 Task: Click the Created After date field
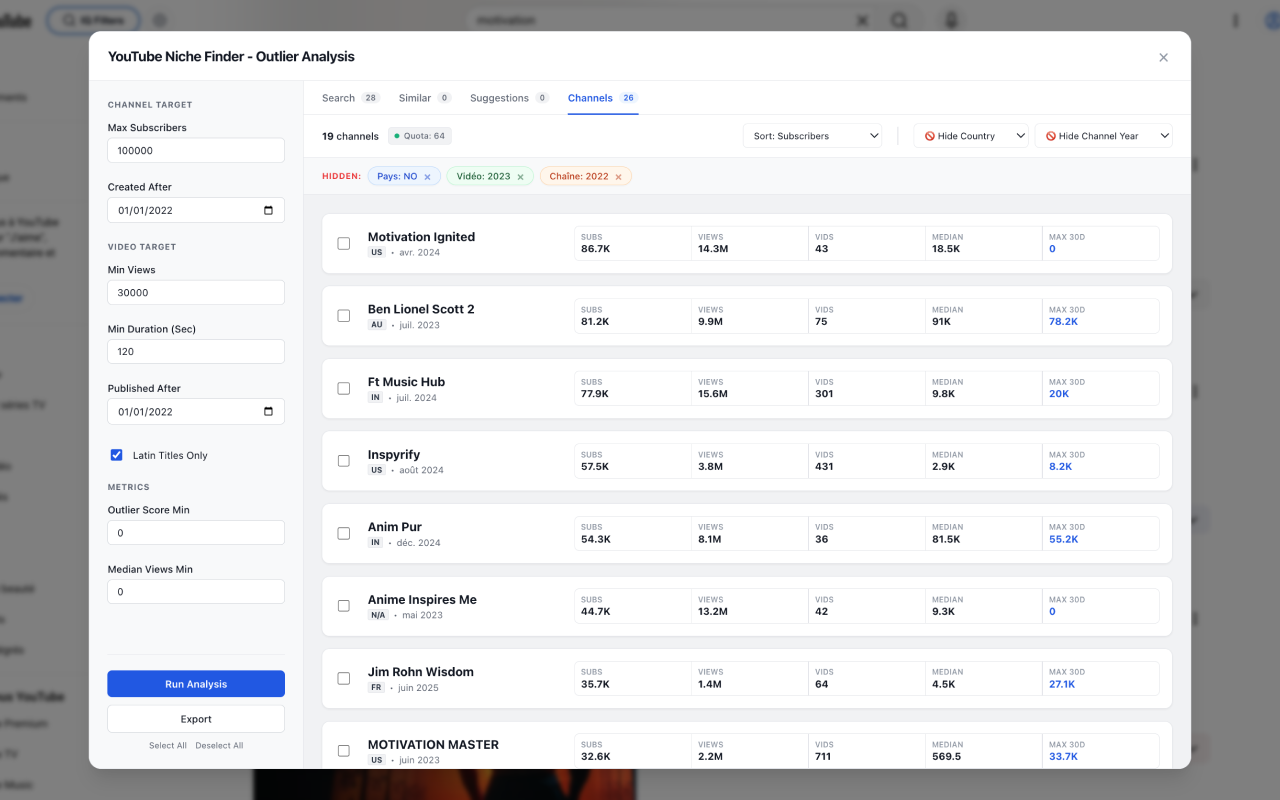coord(196,210)
